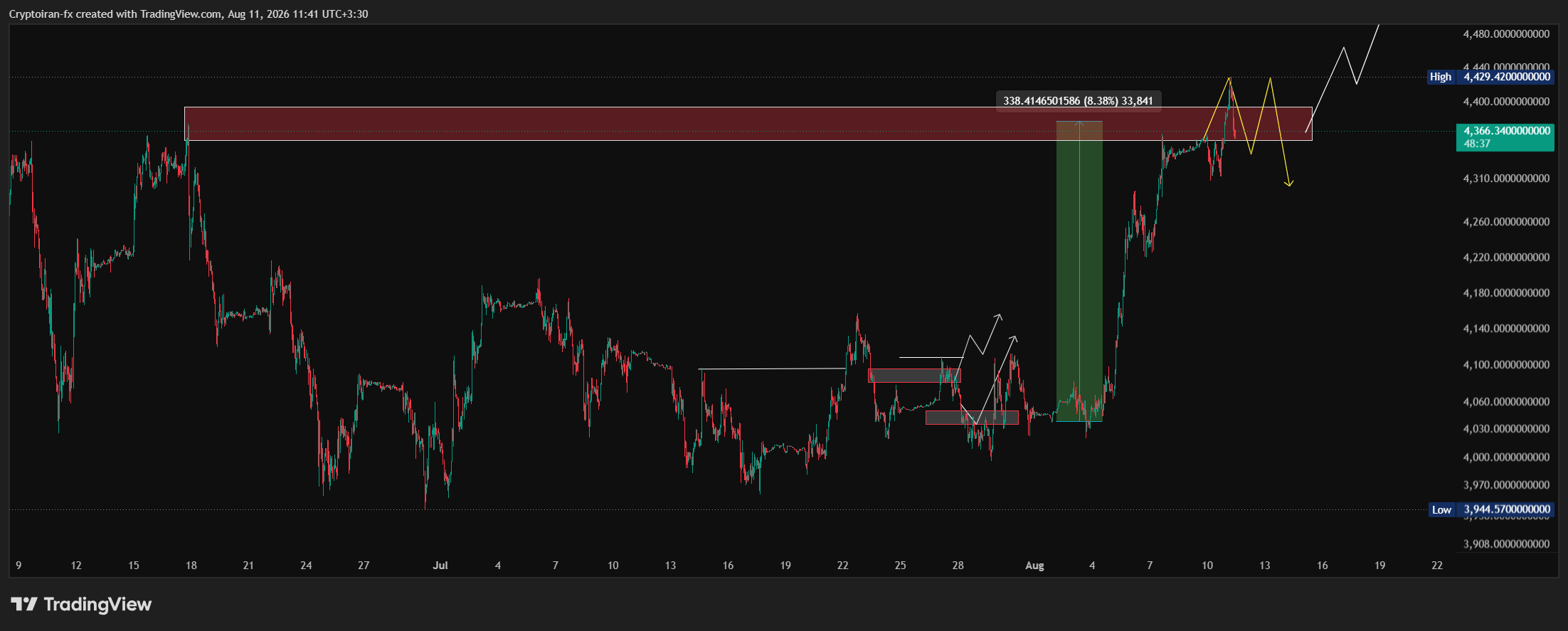Click the 4,220.0000000000 price axis label
This screenshot has width=1568, height=631.
tap(1506, 258)
